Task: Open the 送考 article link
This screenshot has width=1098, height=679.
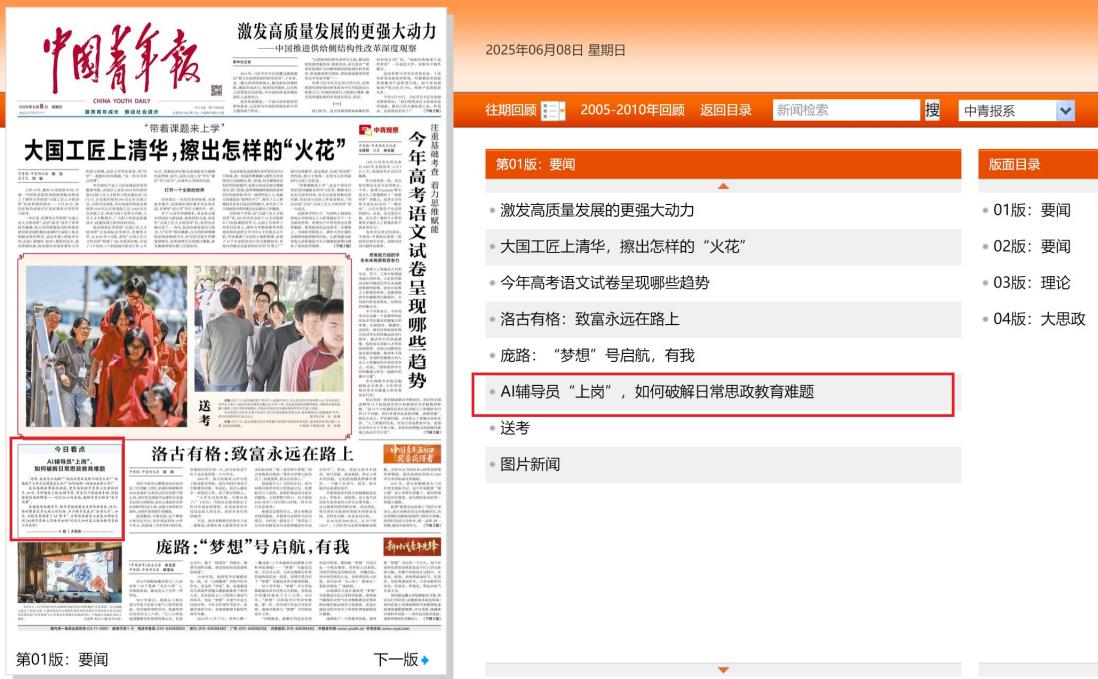Action: point(515,428)
